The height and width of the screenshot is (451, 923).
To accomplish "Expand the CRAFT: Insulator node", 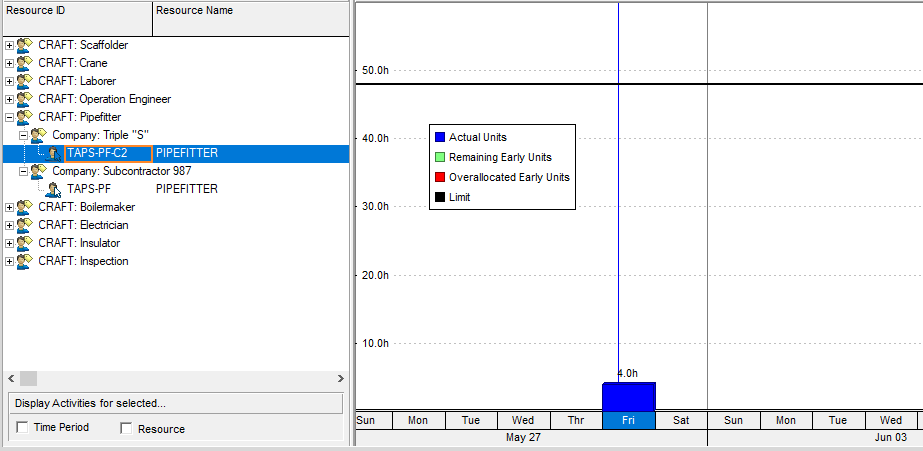I will coord(10,243).
